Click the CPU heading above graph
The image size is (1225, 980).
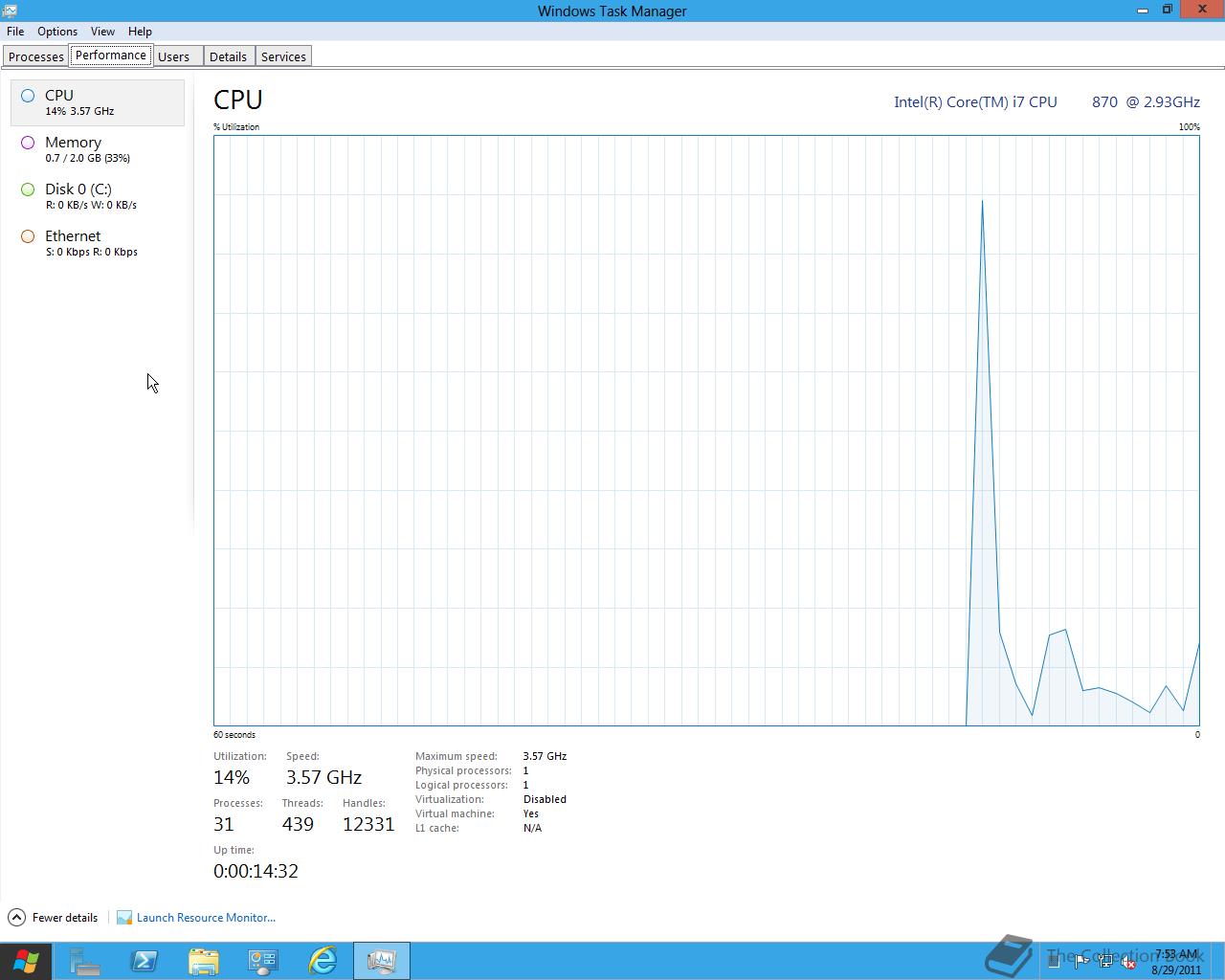click(238, 100)
